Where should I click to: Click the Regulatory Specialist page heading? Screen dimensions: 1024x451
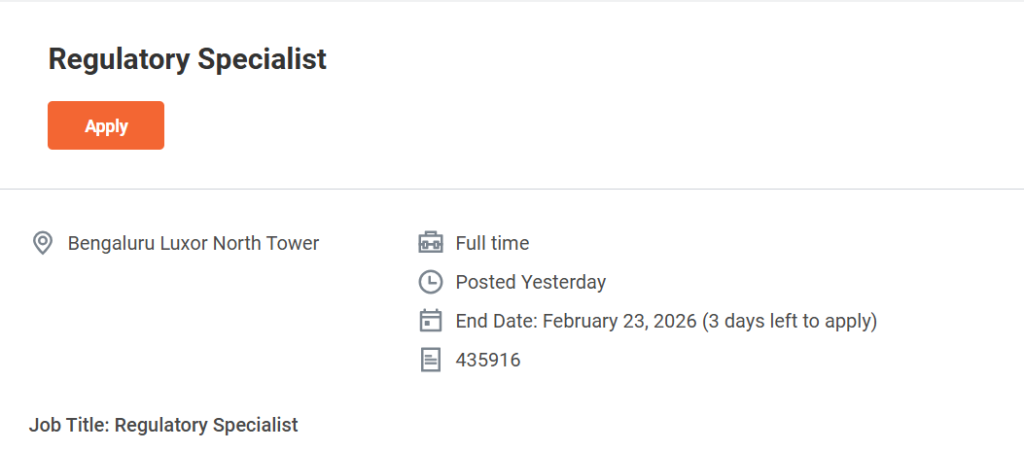(187, 59)
